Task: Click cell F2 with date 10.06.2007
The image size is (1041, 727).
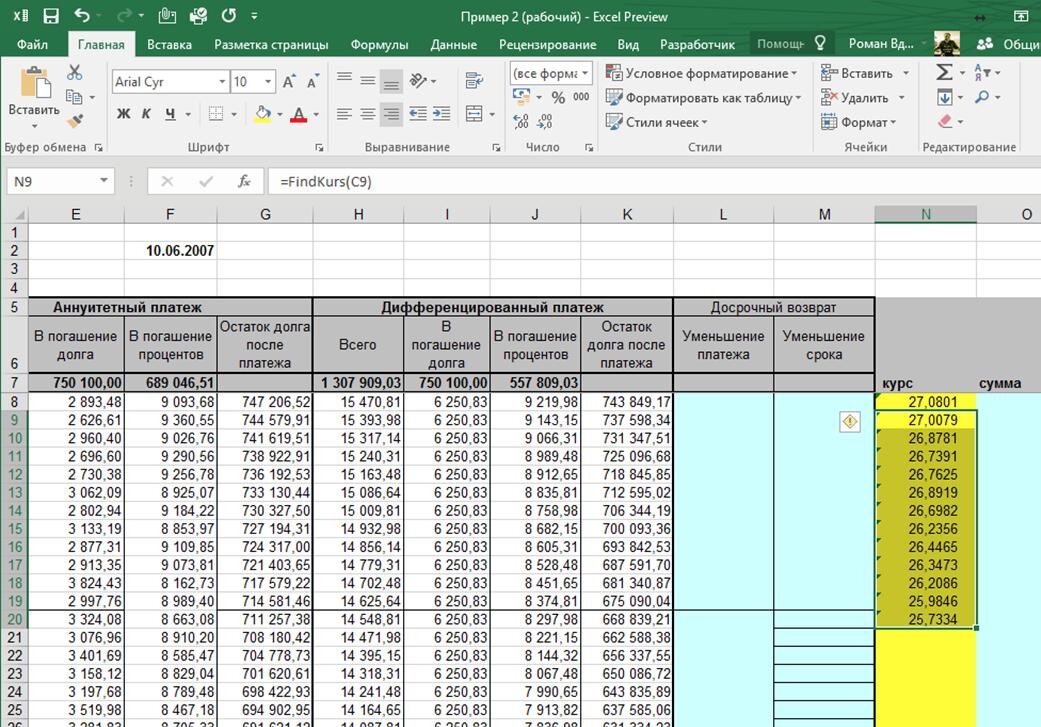Action: (x=171, y=251)
